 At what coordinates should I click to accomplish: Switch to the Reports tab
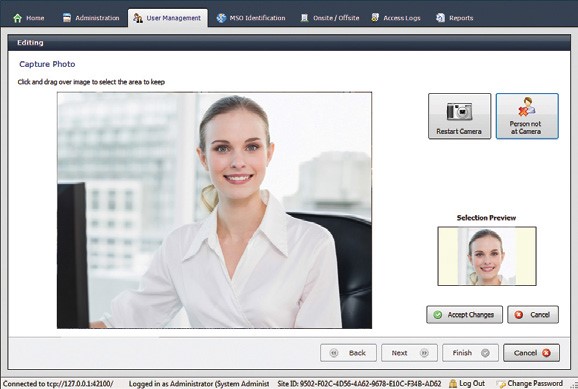click(x=455, y=18)
